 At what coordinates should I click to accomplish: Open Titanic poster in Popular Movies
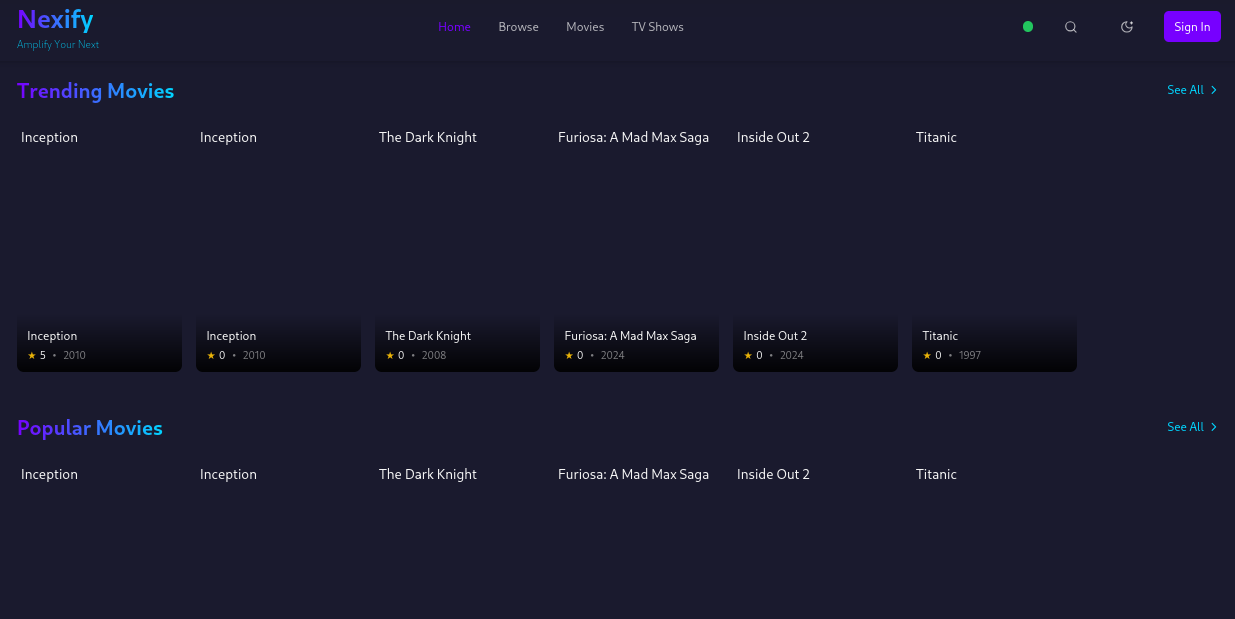[x=994, y=540]
